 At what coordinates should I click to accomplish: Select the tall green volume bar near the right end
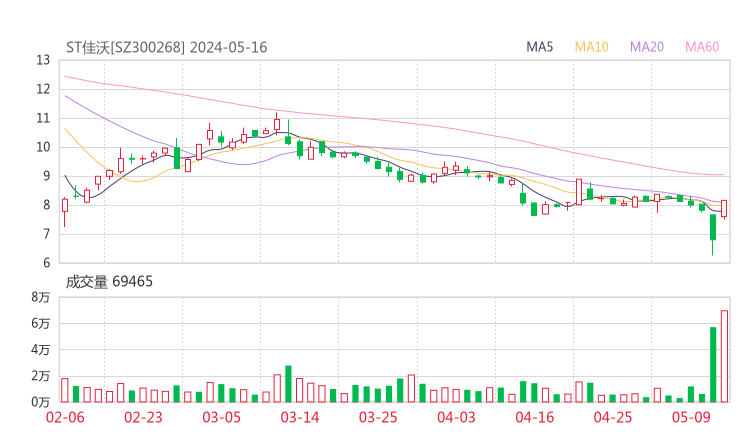713,364
